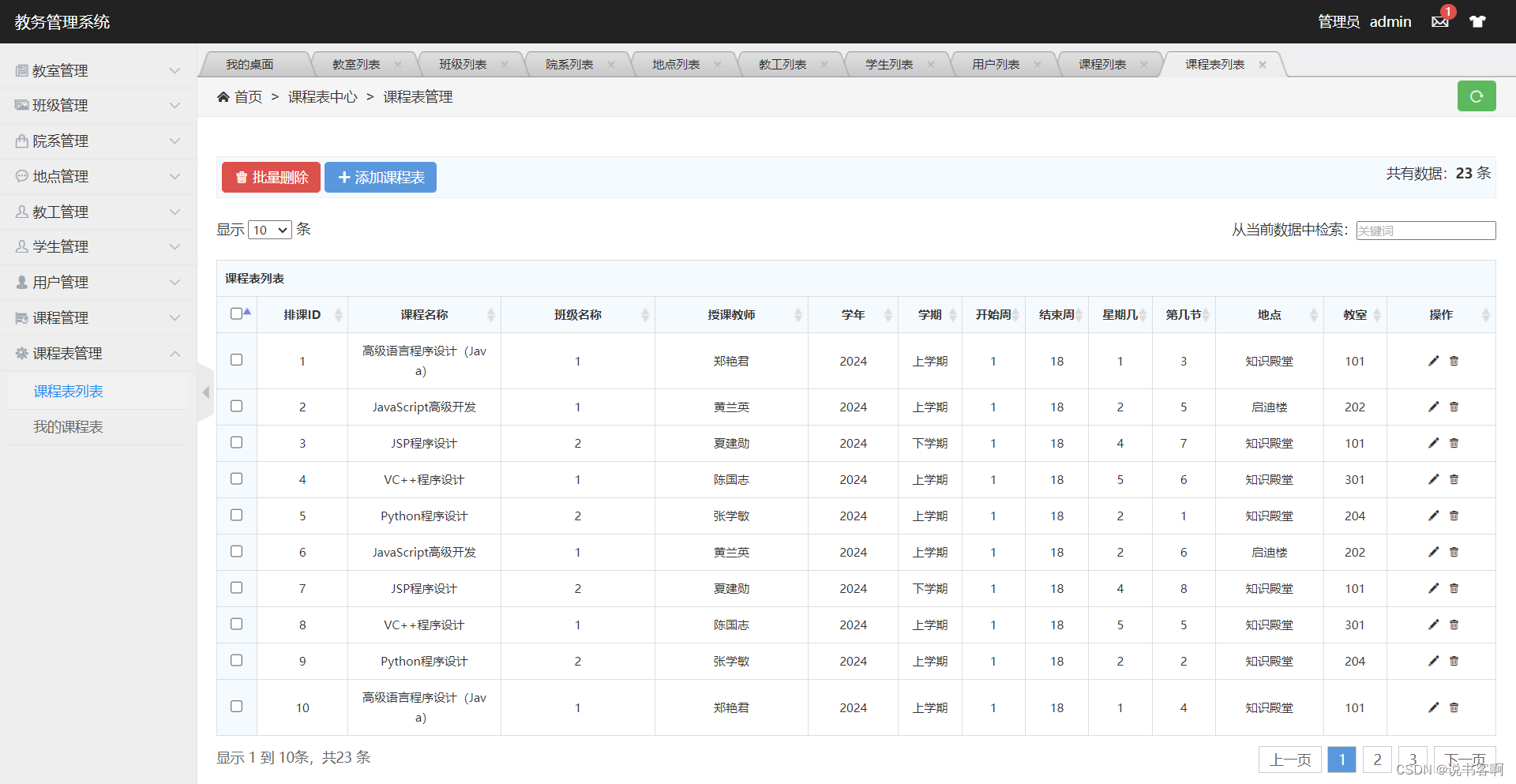Check the box for row ID 10
Screen dimensions: 1516x784
[x=236, y=706]
